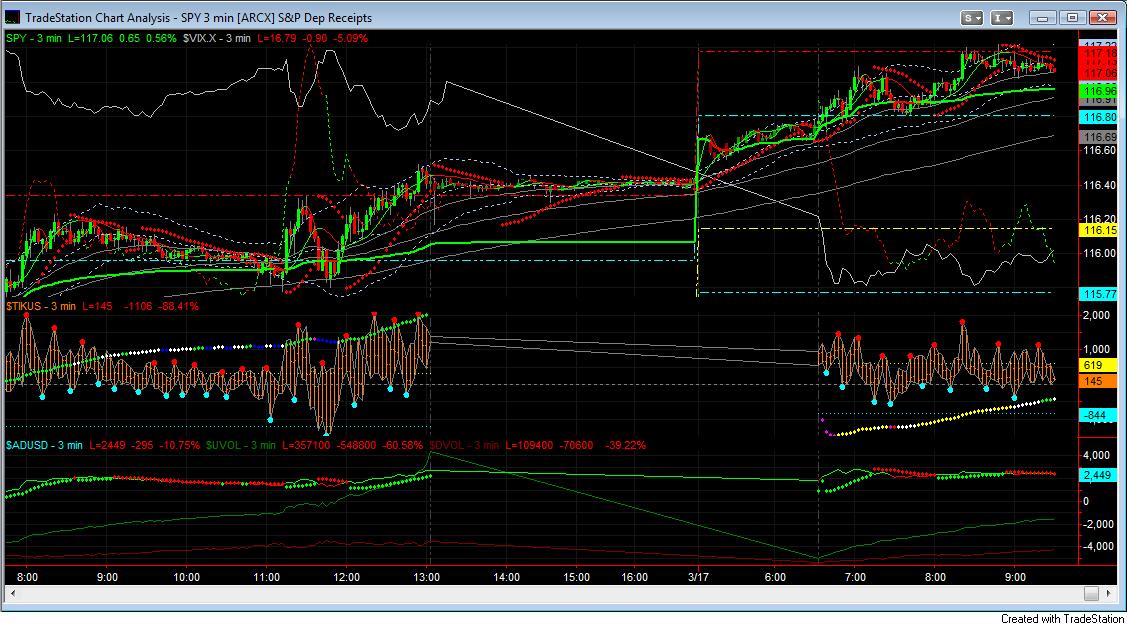Click the cyan 2,449 axis marker
Screen dimensions: 1127x625
pyautogui.click(x=1098, y=475)
